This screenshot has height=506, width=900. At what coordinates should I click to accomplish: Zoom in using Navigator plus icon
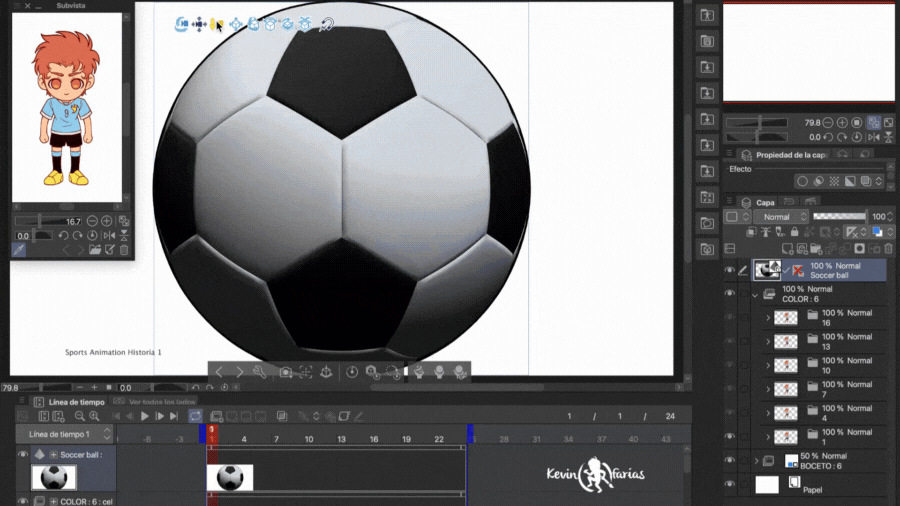842,123
